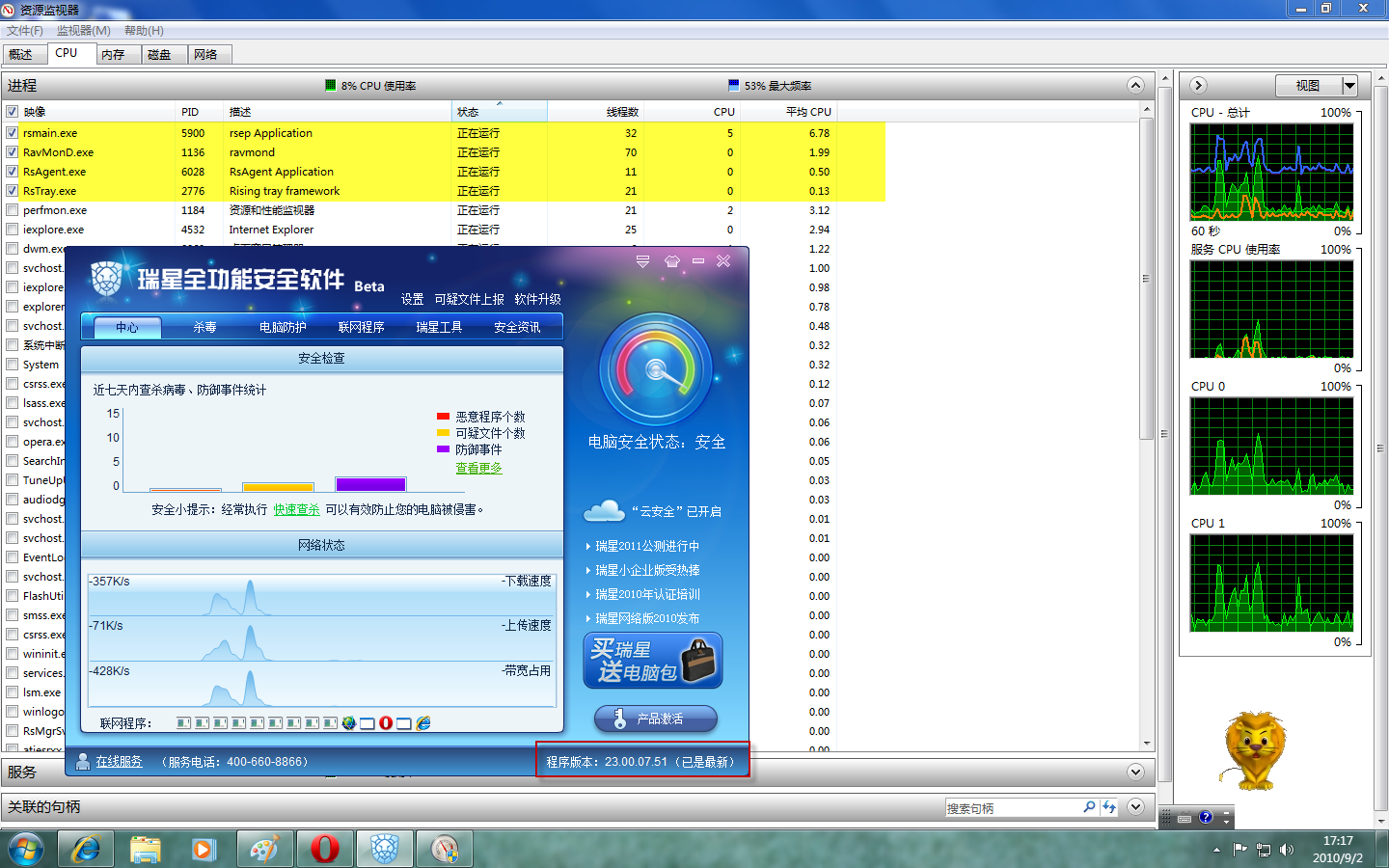The image size is (1389, 868).
Task: Click the 买瑞星送电脑包 banner
Action: coord(653,661)
